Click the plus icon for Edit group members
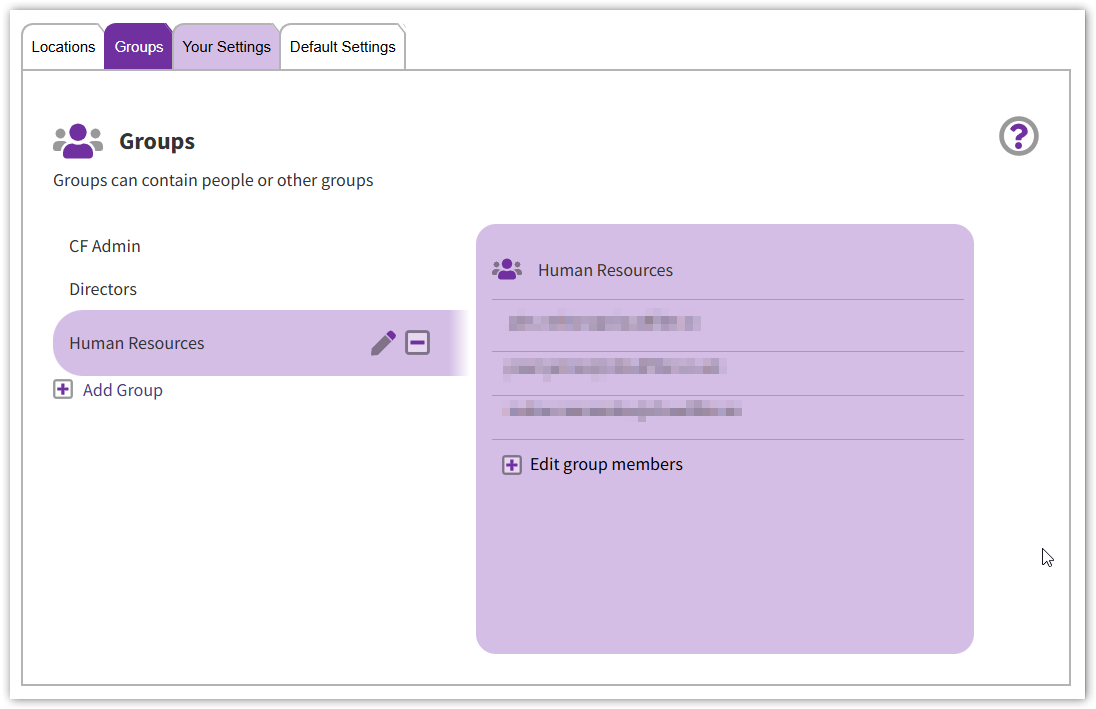1096x709 pixels. click(512, 465)
